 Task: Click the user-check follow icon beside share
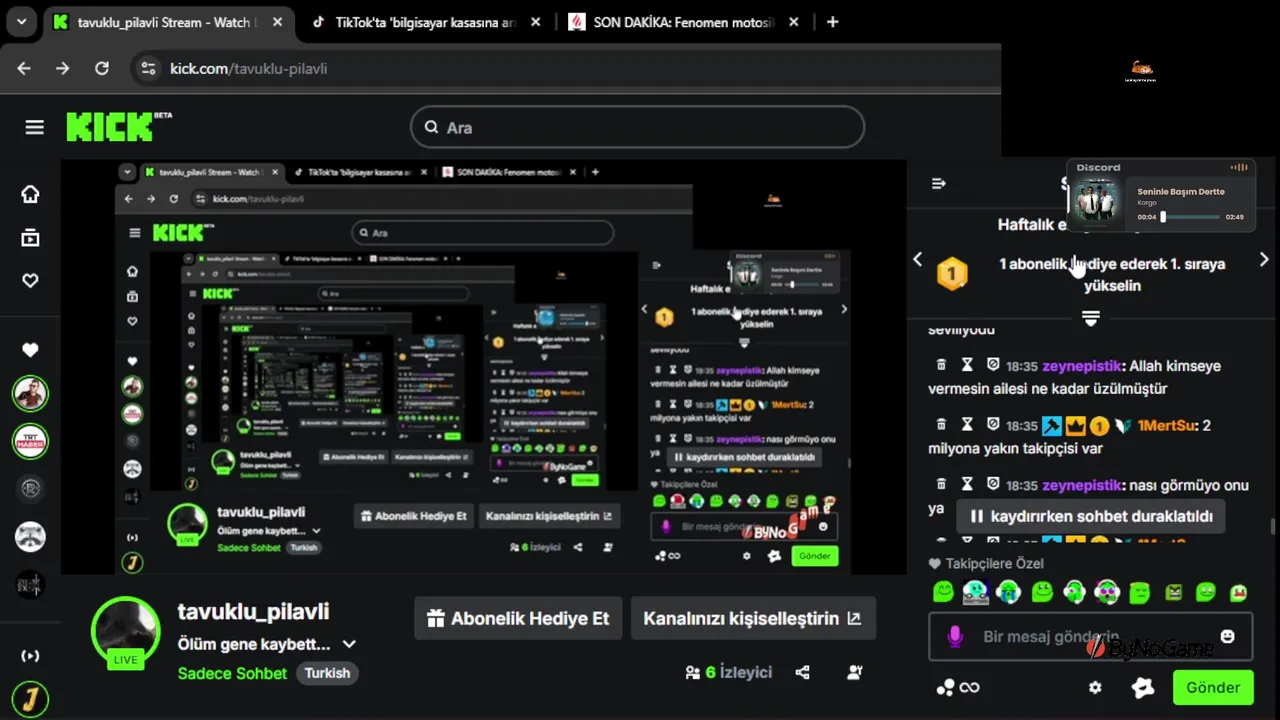(855, 672)
